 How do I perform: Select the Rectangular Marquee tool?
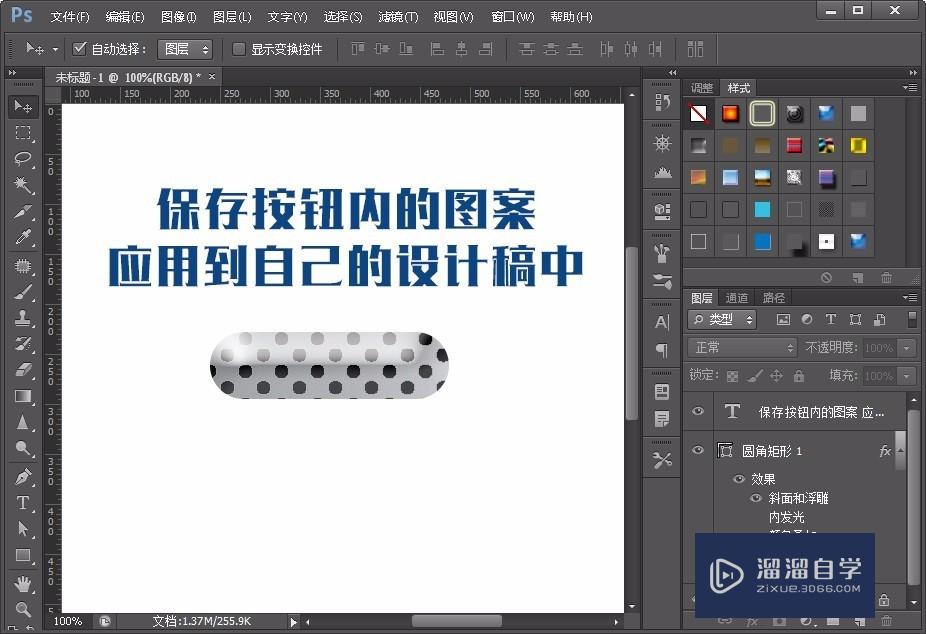23,133
